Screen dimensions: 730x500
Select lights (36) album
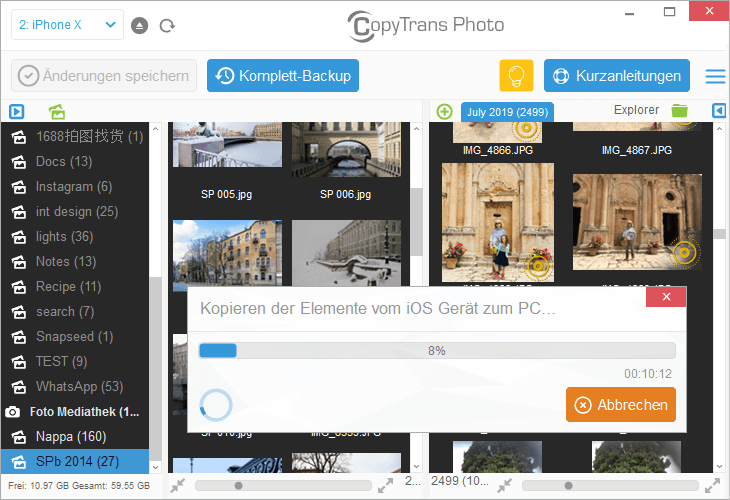coord(75,236)
